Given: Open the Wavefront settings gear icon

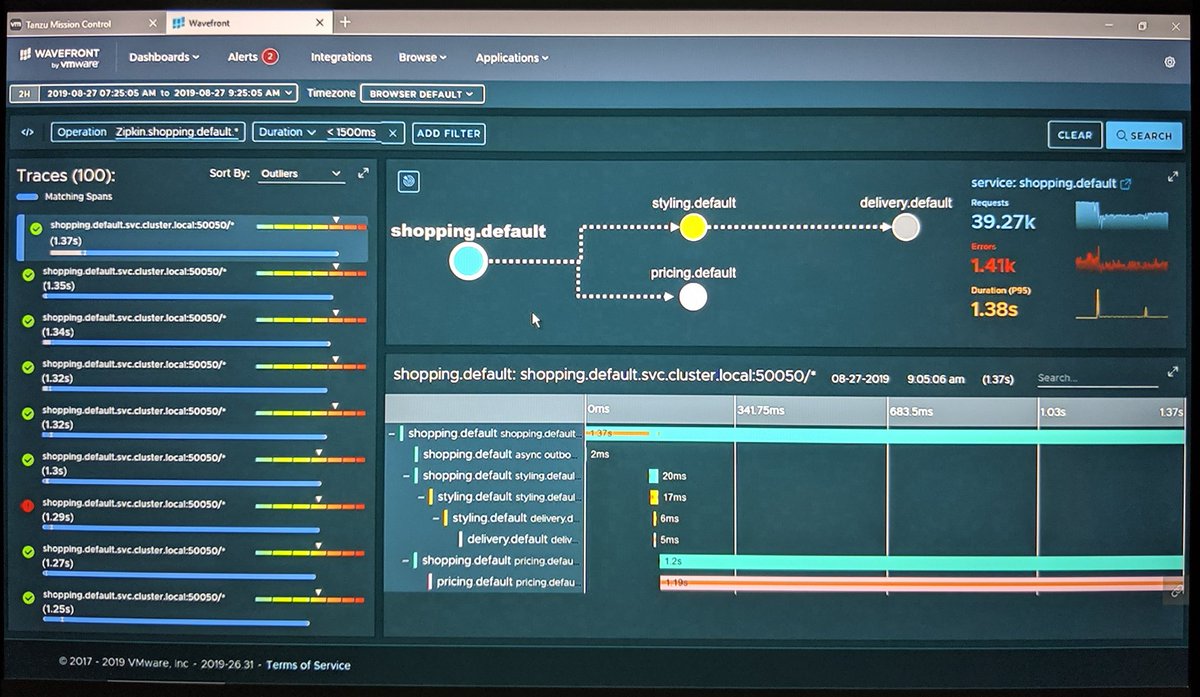Looking at the screenshot, I should [1168, 60].
